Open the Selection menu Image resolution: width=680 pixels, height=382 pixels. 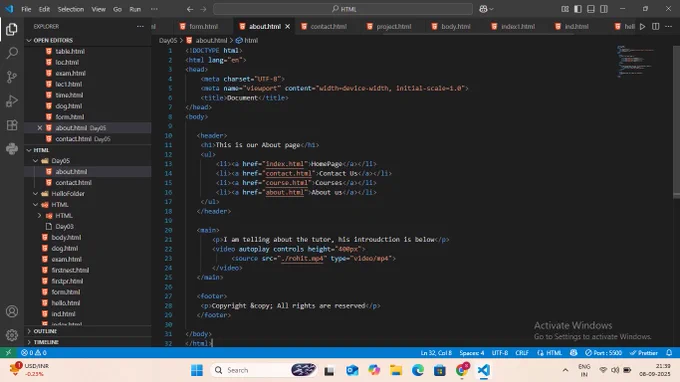point(71,9)
